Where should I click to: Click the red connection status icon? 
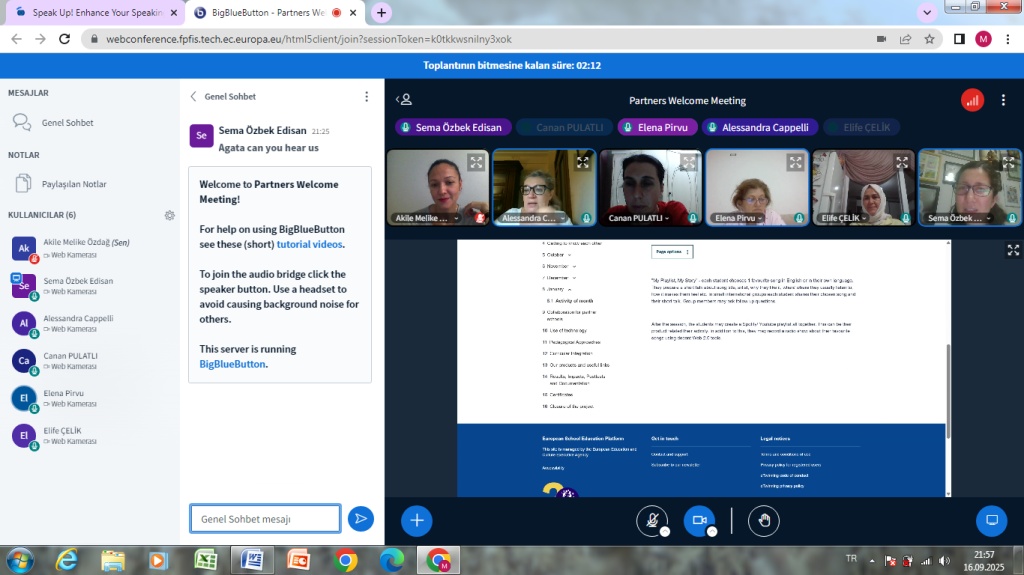coord(972,100)
